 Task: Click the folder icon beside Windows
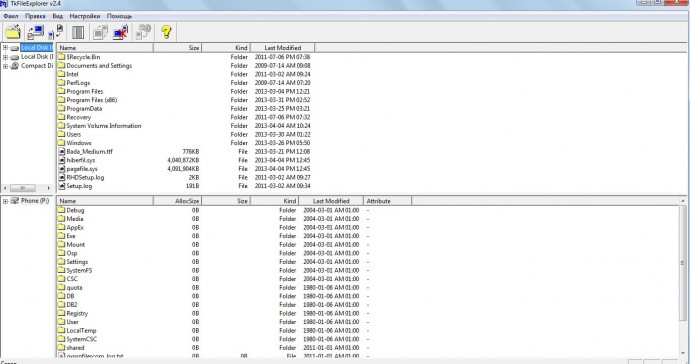coord(61,143)
